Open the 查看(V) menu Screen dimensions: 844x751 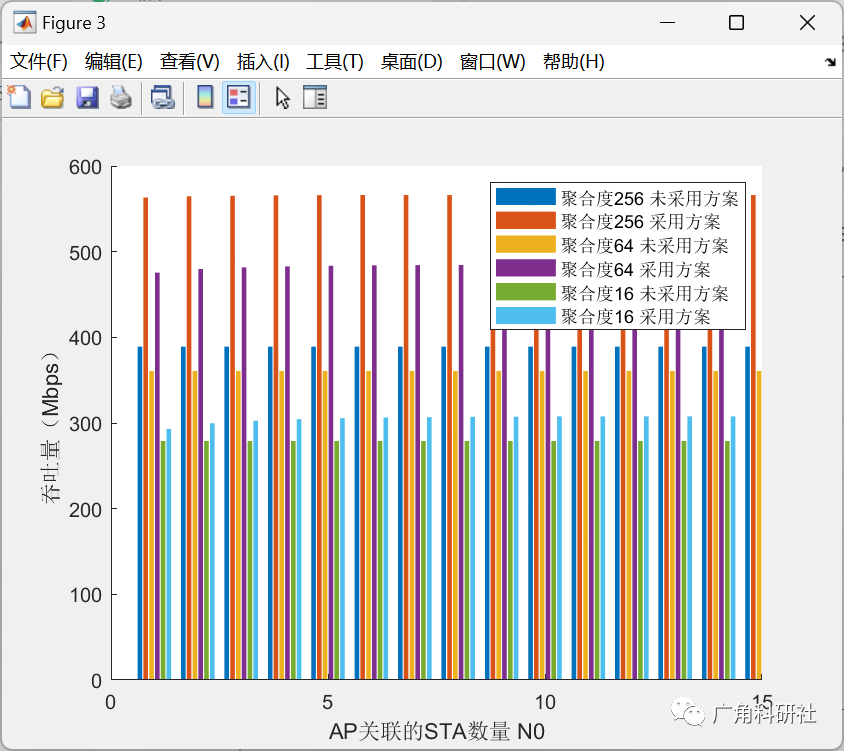(189, 61)
